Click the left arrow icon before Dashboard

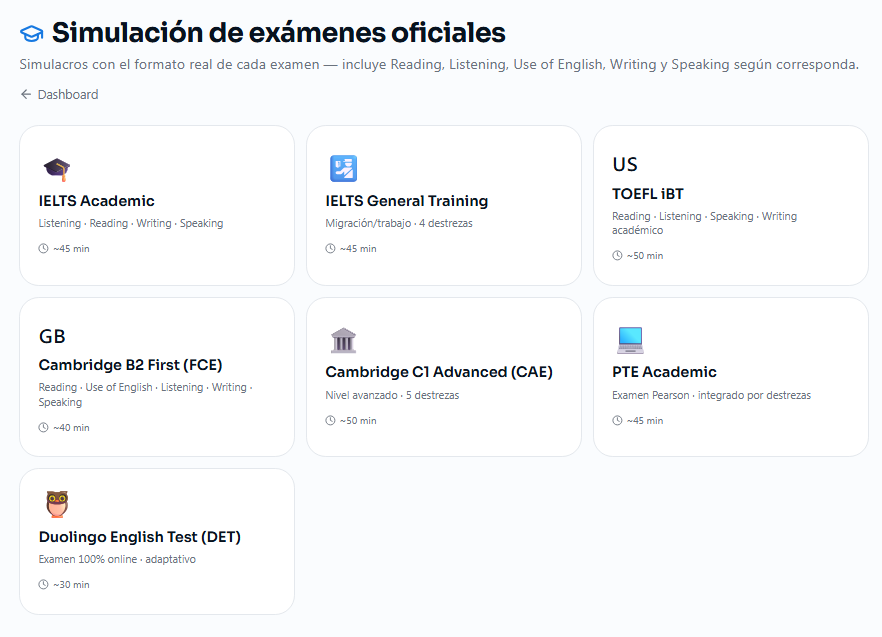25,95
